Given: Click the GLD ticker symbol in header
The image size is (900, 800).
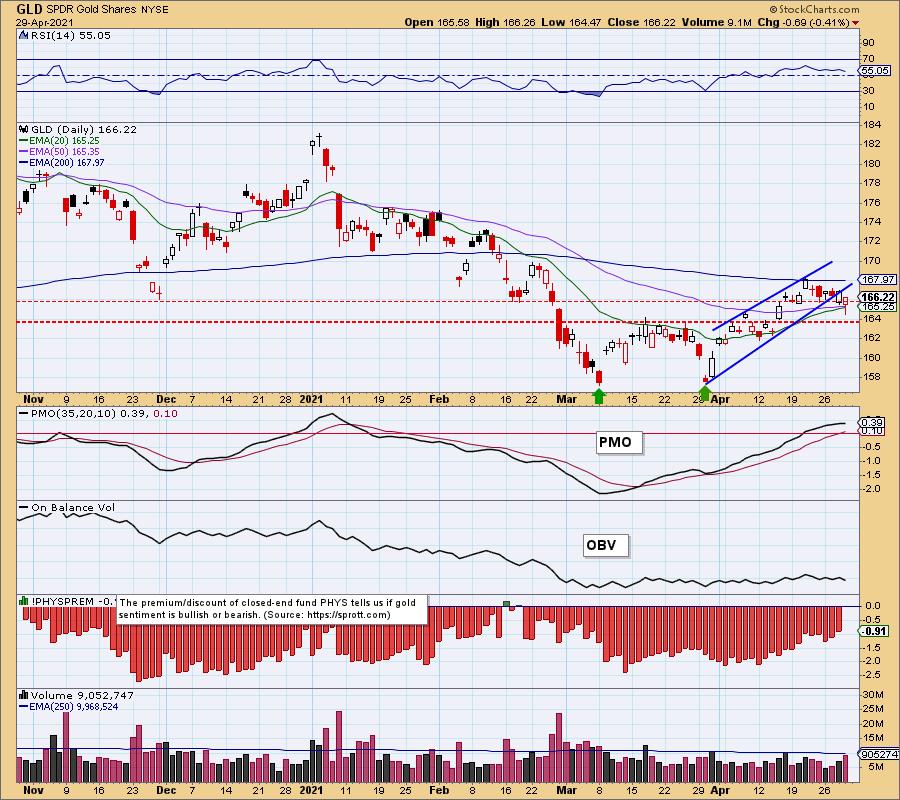Looking at the screenshot, I should [29, 9].
